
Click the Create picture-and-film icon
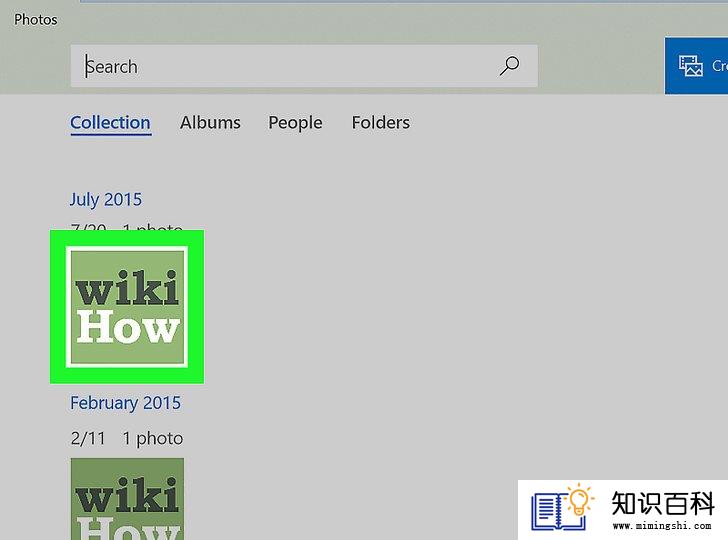click(690, 65)
